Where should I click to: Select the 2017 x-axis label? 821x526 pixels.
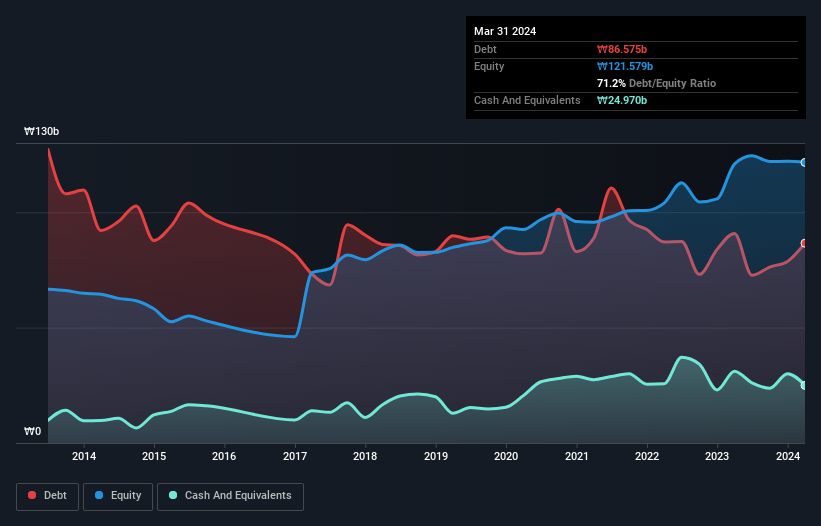click(x=295, y=456)
